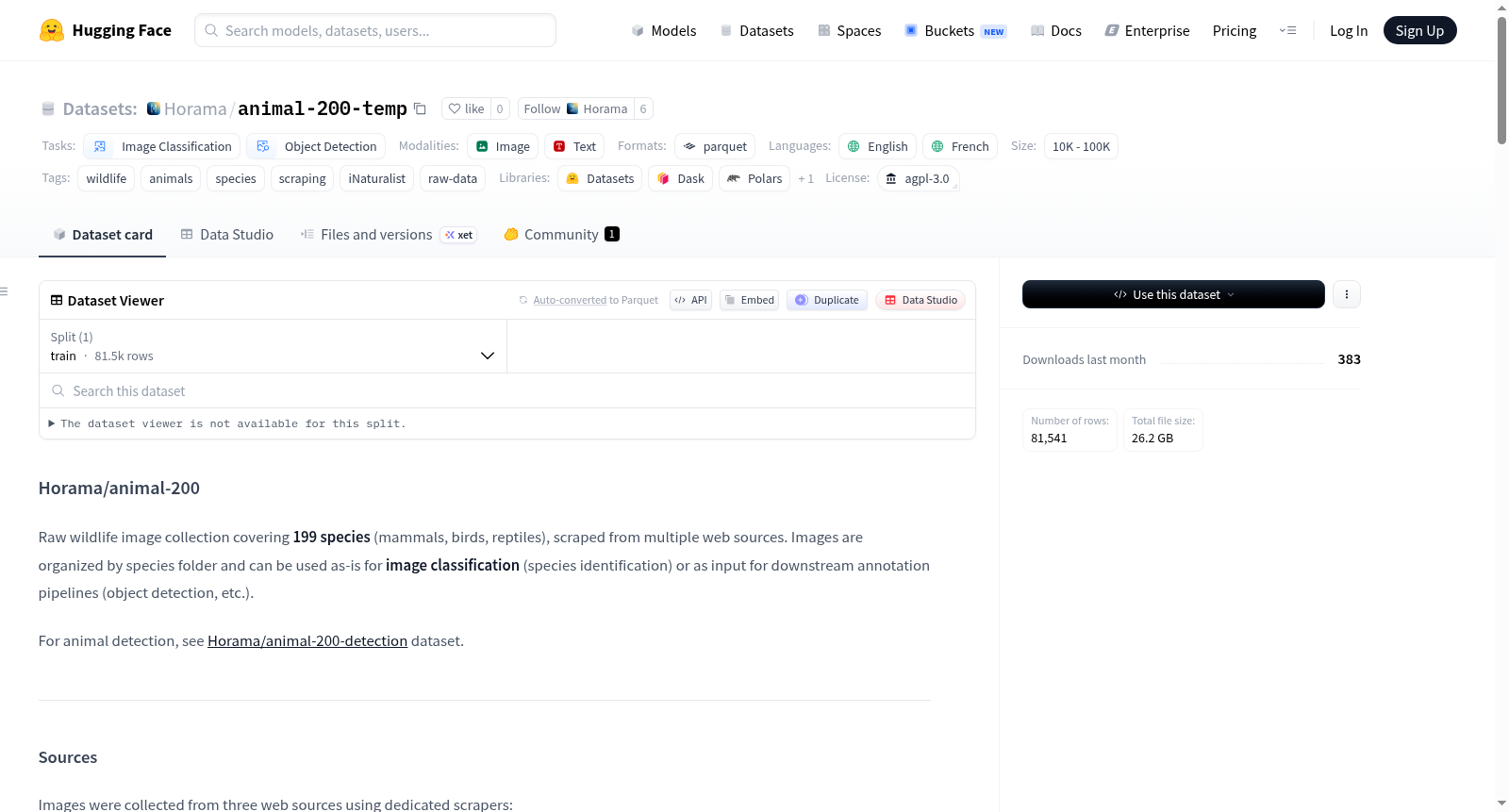Open Docs in the top navigation
Image resolution: width=1509 pixels, height=812 pixels.
coord(1056,30)
